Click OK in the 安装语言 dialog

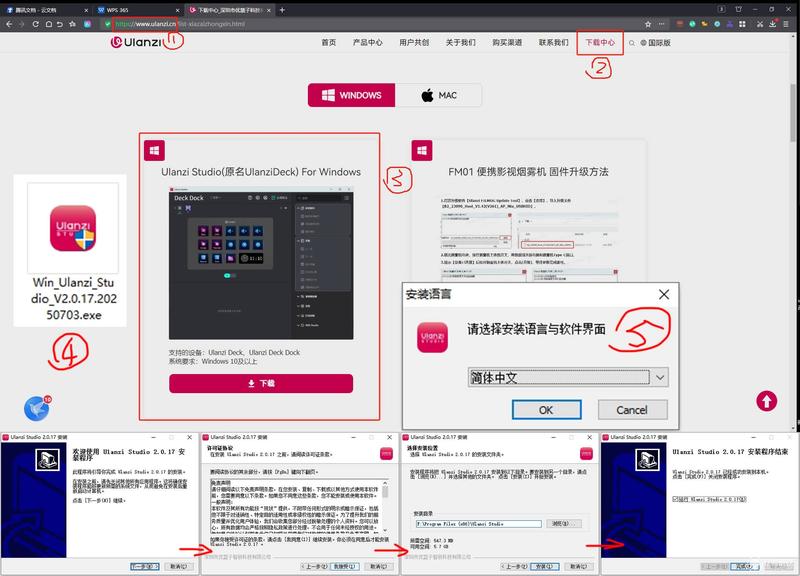pos(546,410)
